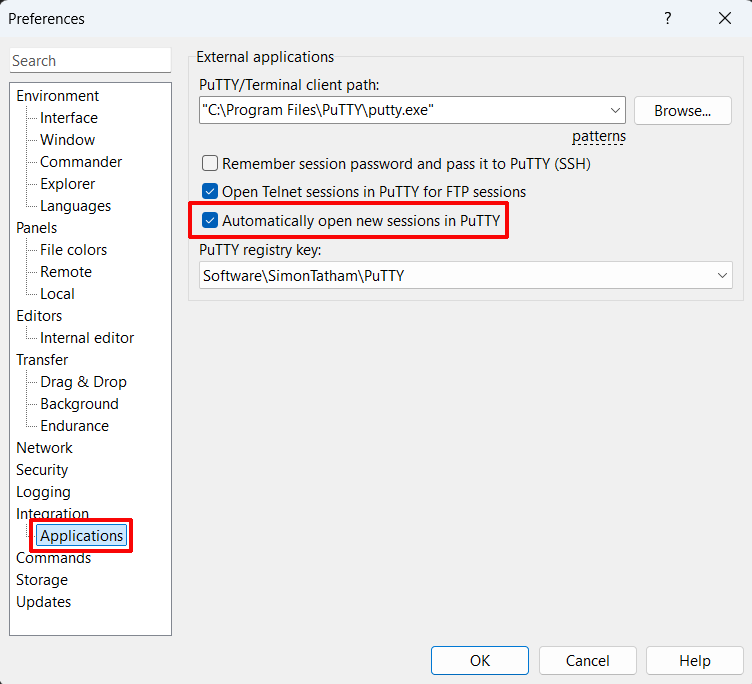Click the help question mark icon
This screenshot has width=752, height=684.
tap(667, 19)
